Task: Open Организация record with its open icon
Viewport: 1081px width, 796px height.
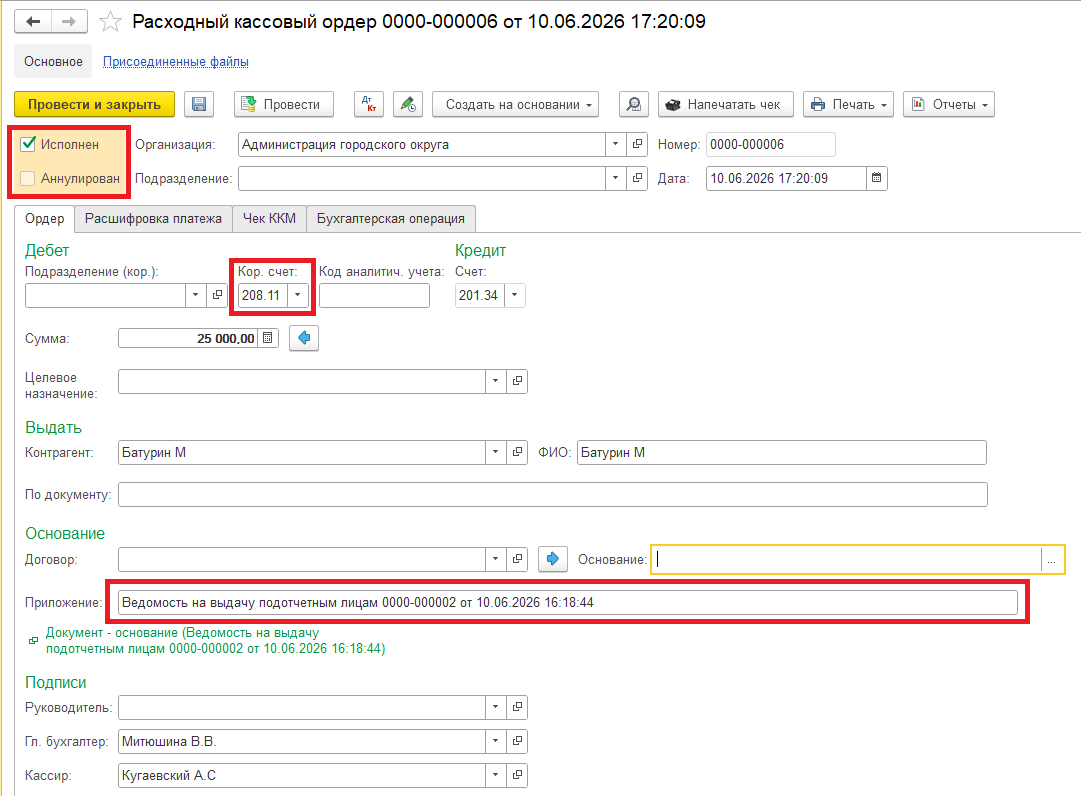Action: tap(637, 144)
